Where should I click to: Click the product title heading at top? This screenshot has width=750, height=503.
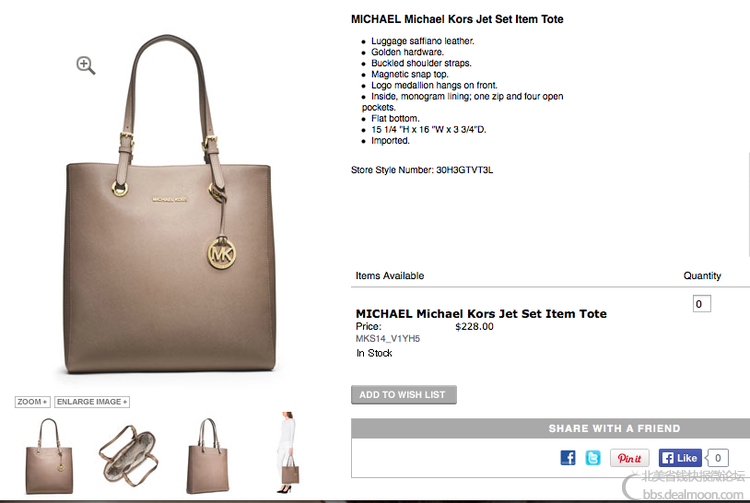[457, 19]
